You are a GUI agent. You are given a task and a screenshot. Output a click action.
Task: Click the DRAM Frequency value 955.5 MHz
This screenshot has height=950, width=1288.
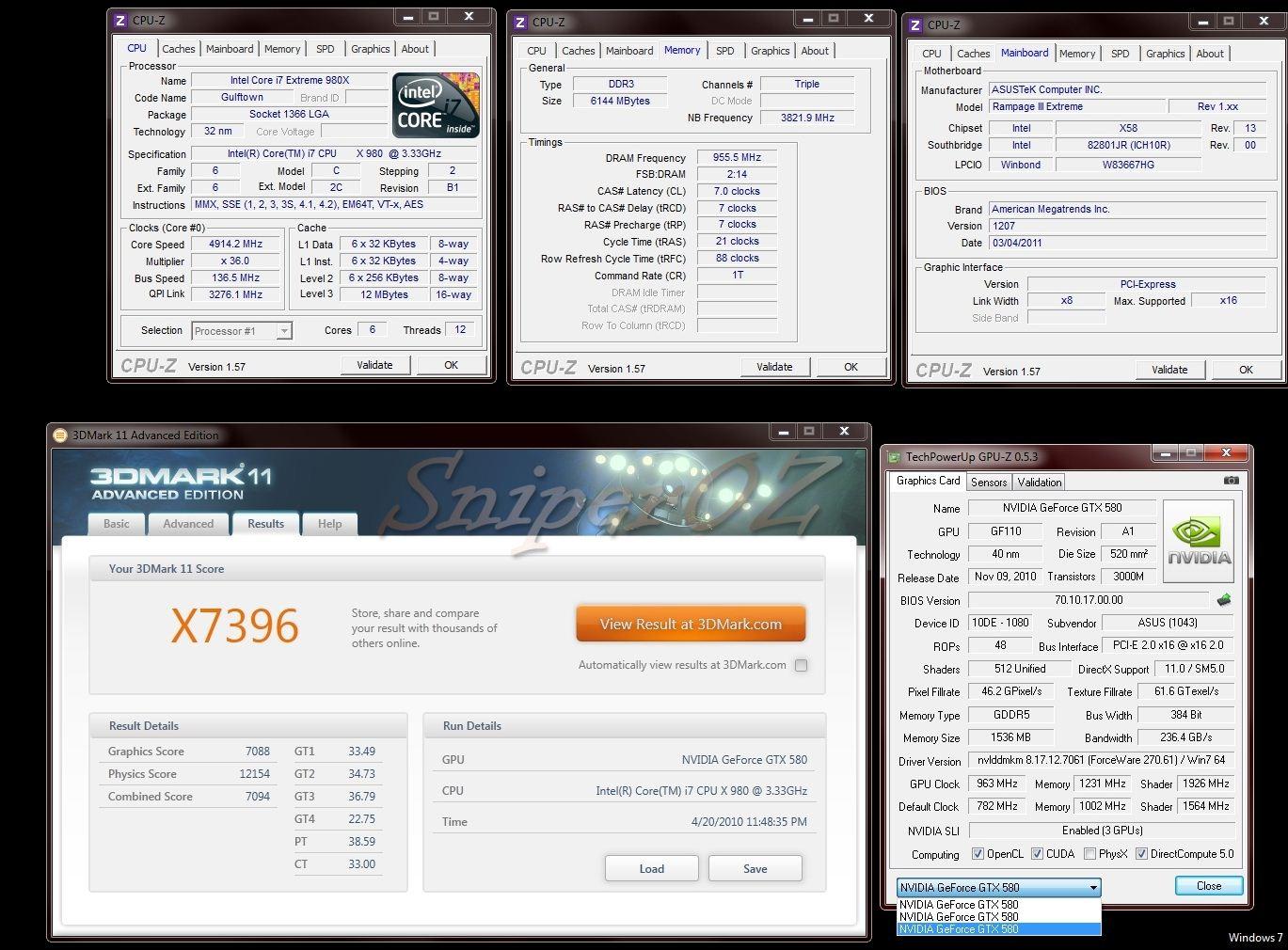[x=737, y=157]
